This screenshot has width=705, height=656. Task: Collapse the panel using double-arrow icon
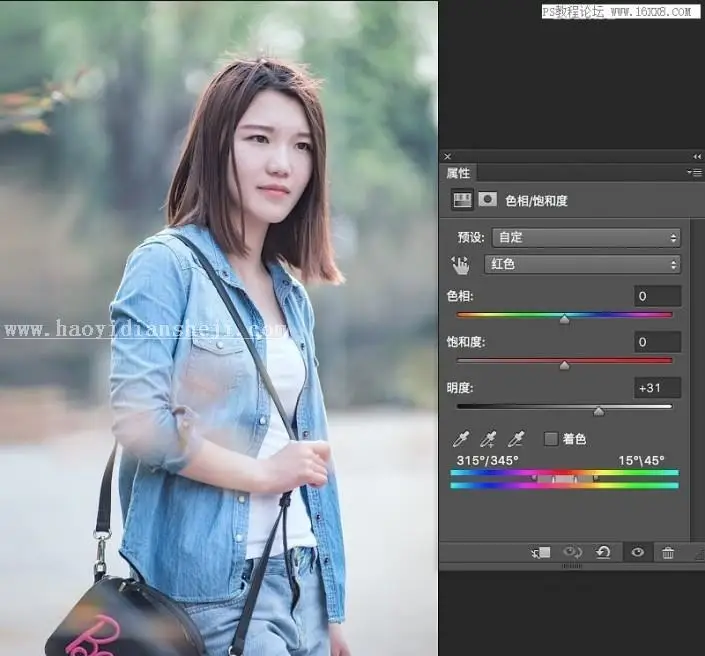coord(697,156)
